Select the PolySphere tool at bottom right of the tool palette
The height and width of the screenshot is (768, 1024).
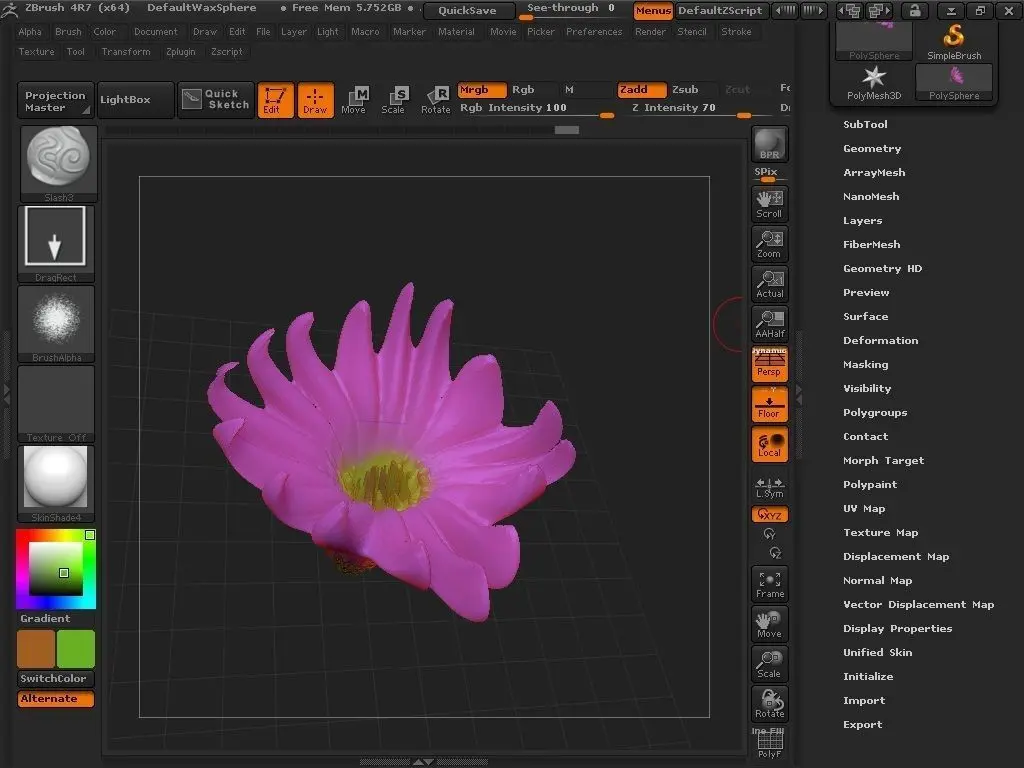954,82
